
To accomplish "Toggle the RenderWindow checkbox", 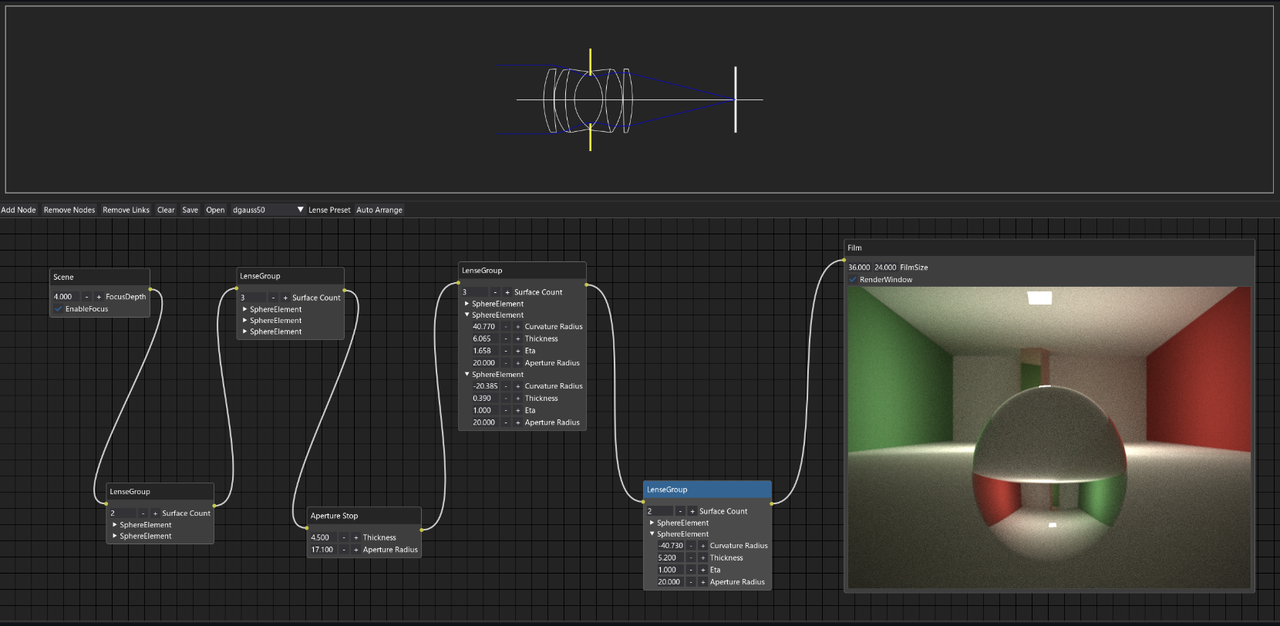I will point(853,280).
